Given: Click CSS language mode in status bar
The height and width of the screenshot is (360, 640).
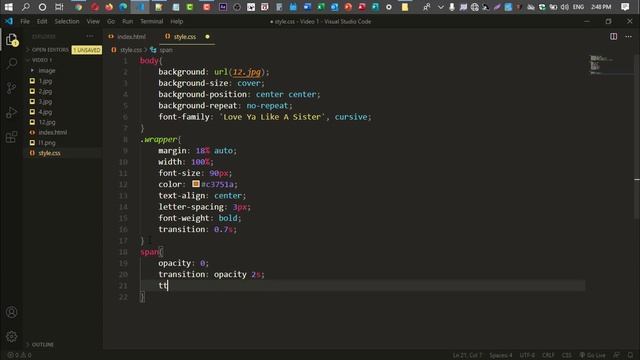Looking at the screenshot, I should coord(566,355).
